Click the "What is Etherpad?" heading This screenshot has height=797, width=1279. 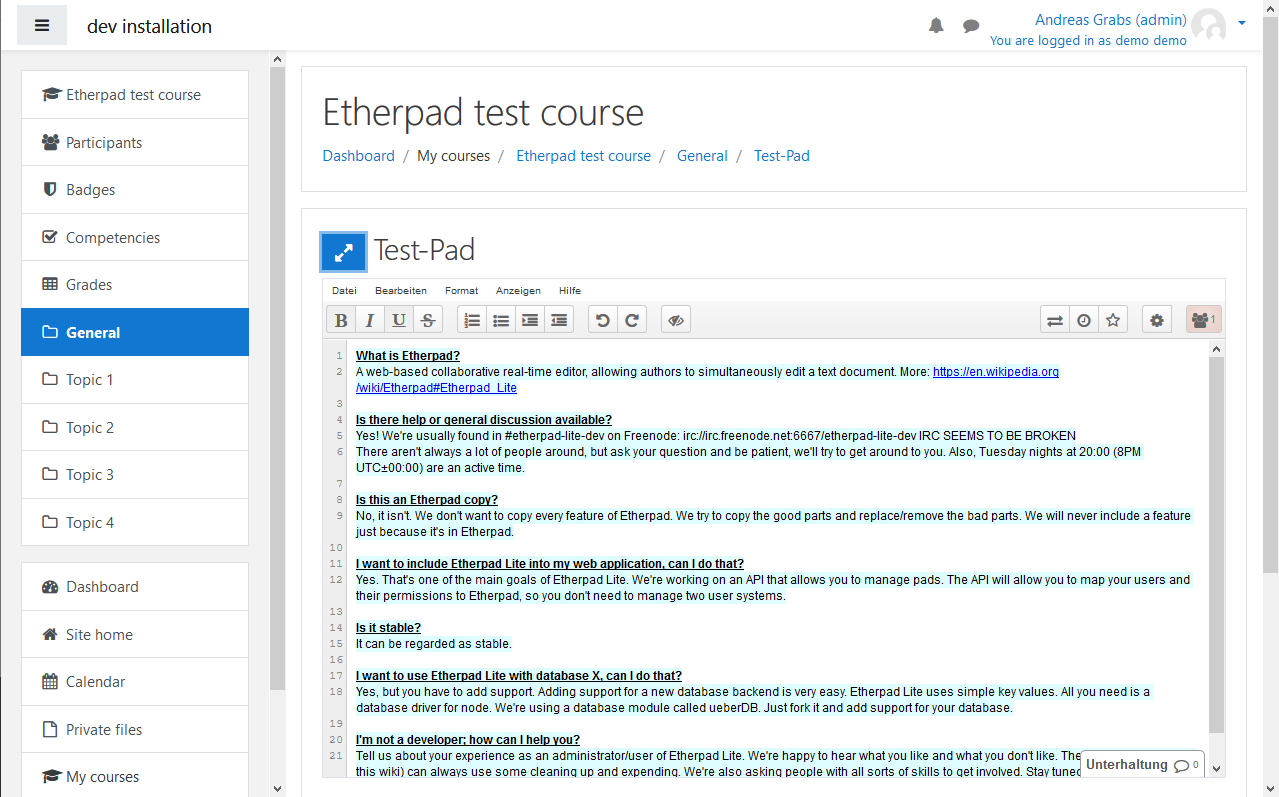tap(408, 356)
